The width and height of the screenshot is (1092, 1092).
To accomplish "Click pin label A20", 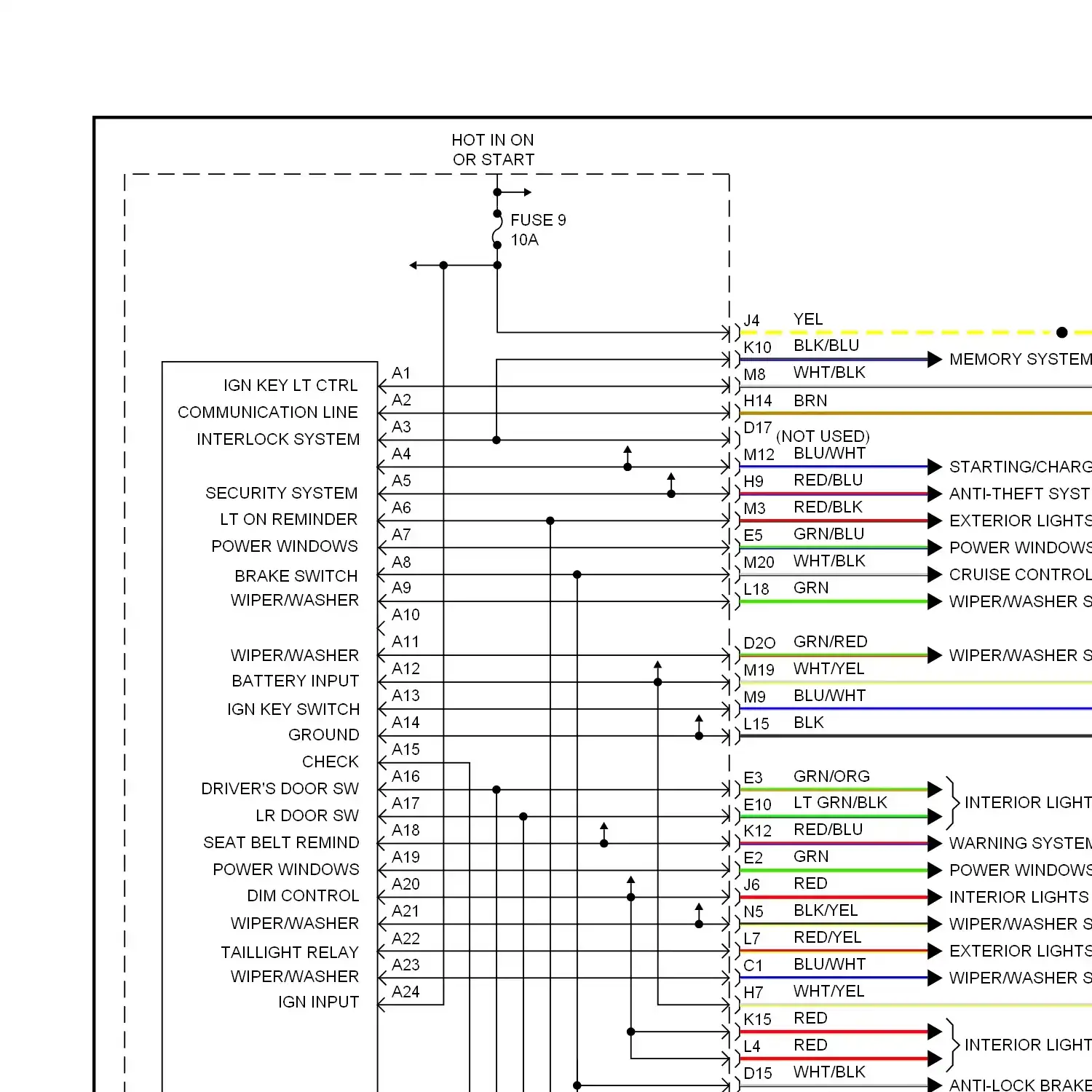I will click(405, 884).
